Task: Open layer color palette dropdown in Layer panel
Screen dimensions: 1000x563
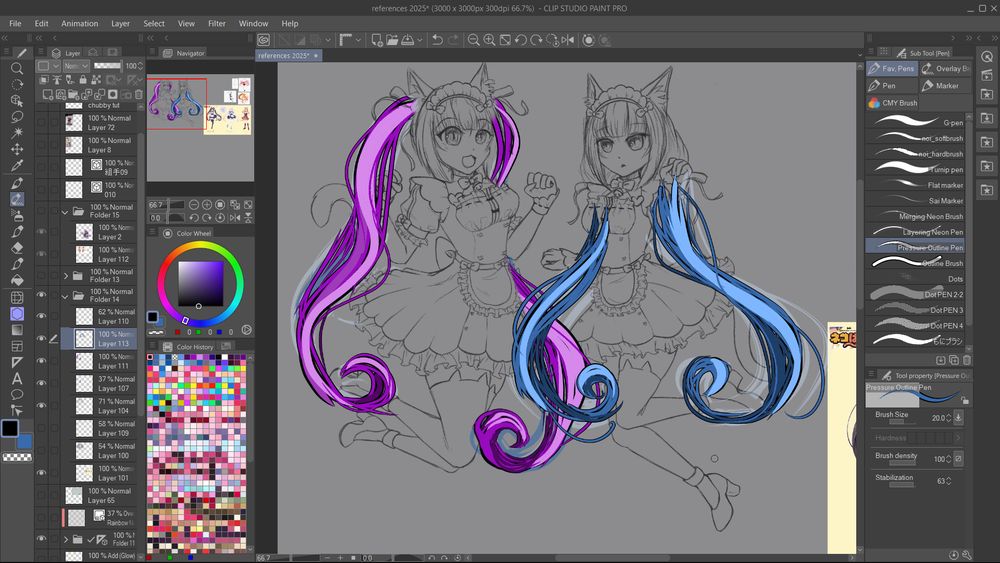Action: tap(48, 66)
